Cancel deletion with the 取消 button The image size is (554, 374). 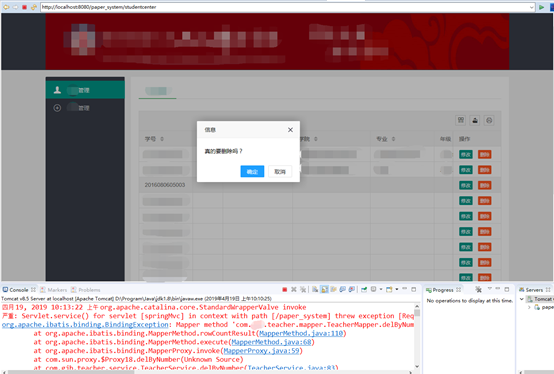click(x=280, y=171)
